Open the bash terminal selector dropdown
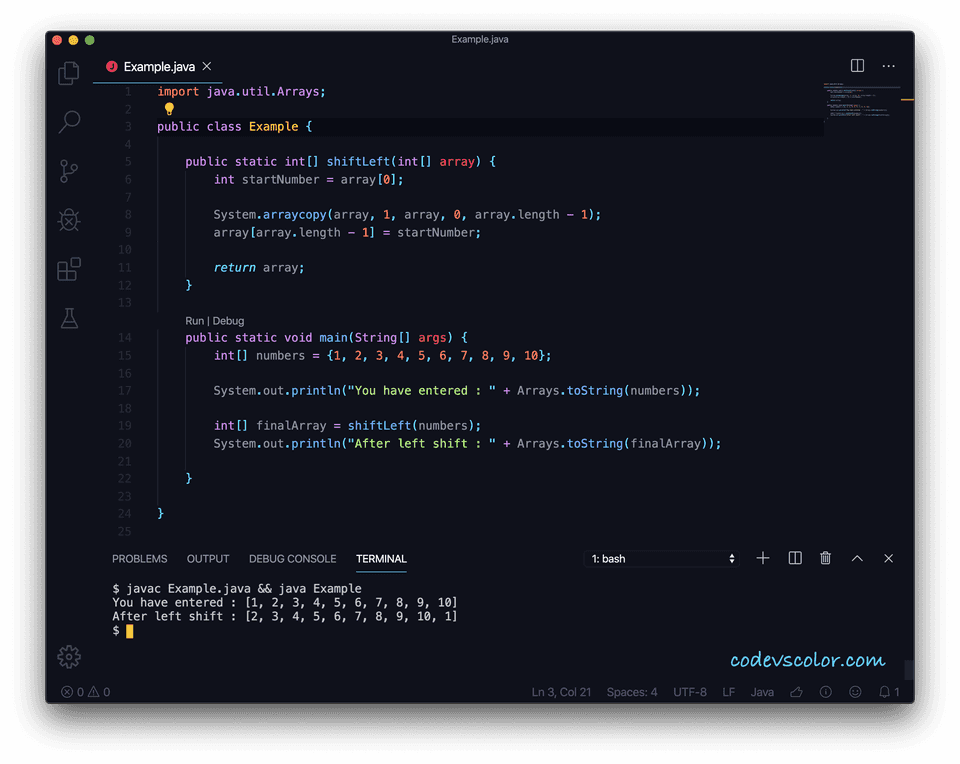960x764 pixels. coord(662,559)
